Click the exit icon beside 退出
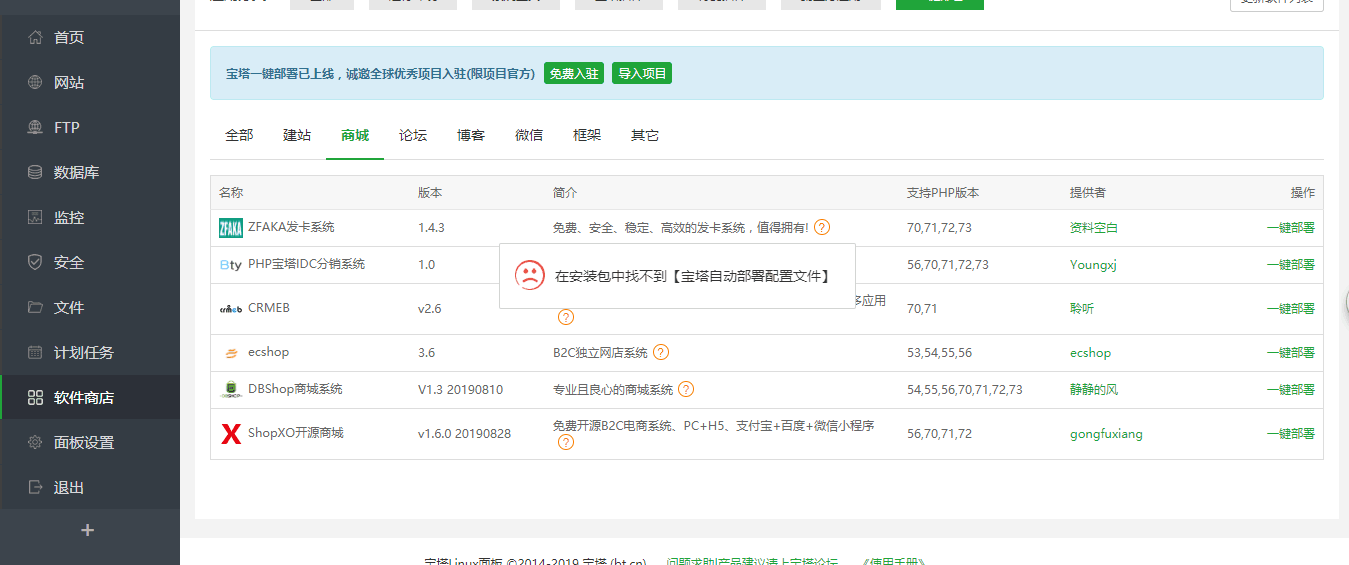 [35, 488]
